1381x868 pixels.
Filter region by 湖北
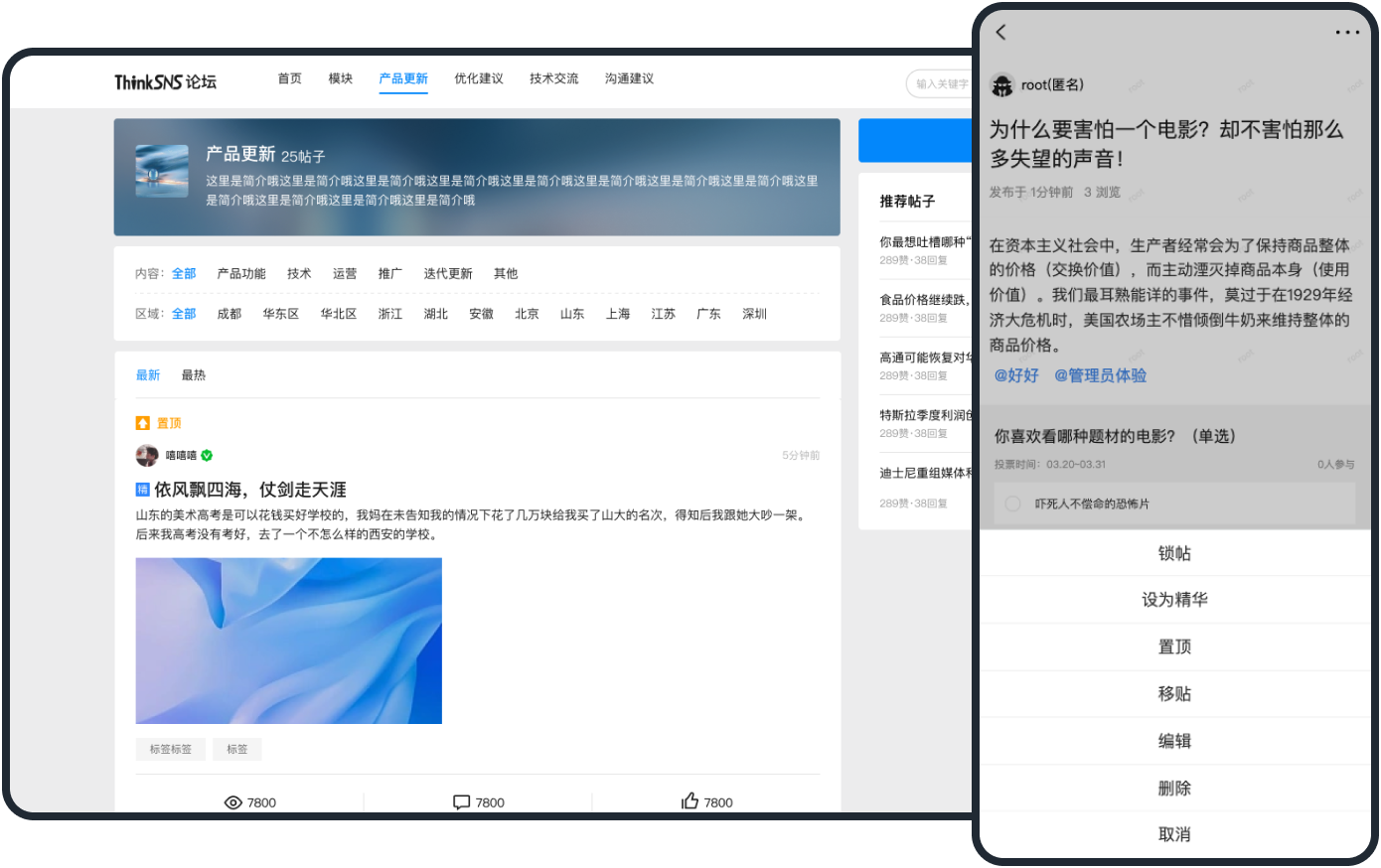[x=436, y=314]
